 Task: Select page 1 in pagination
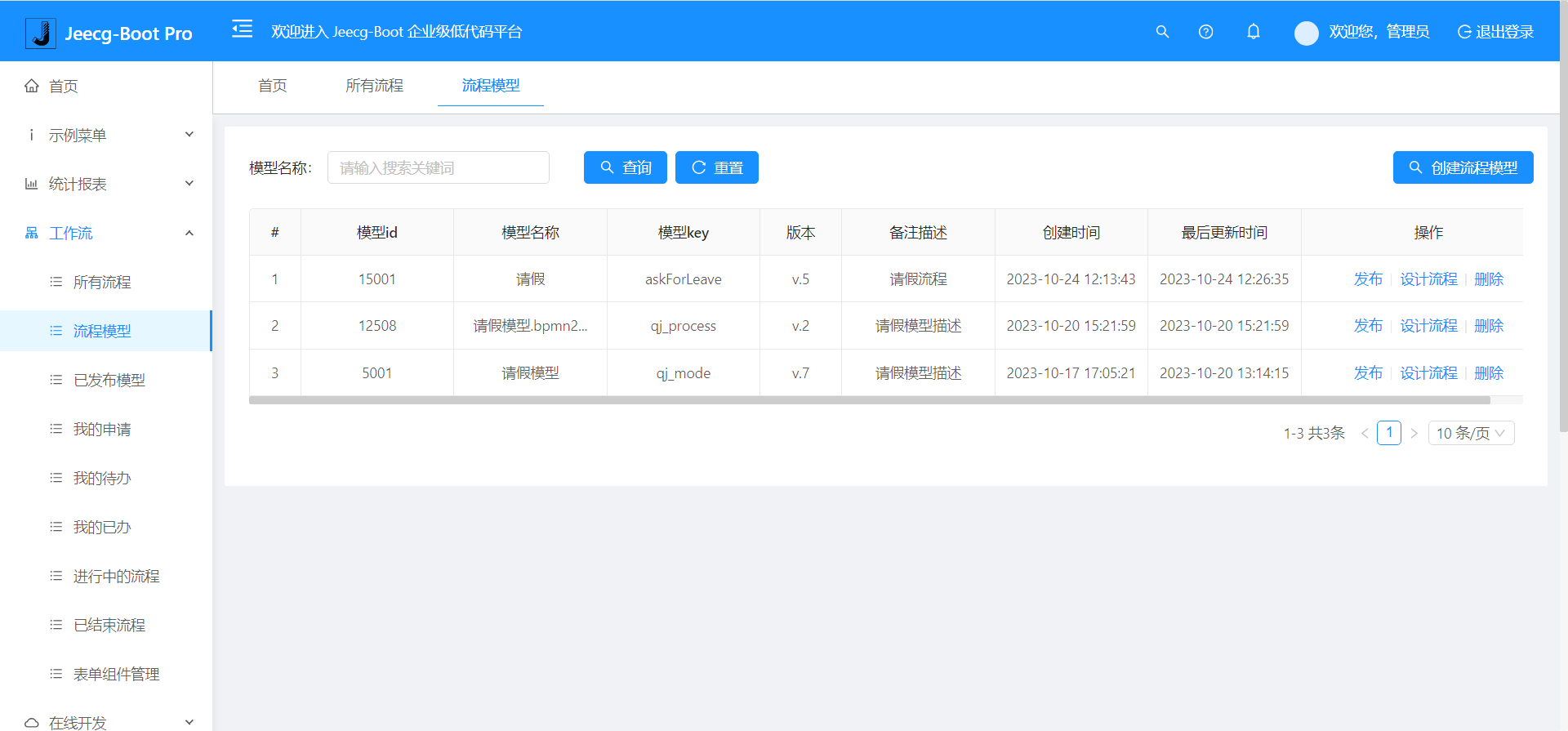coord(1389,433)
